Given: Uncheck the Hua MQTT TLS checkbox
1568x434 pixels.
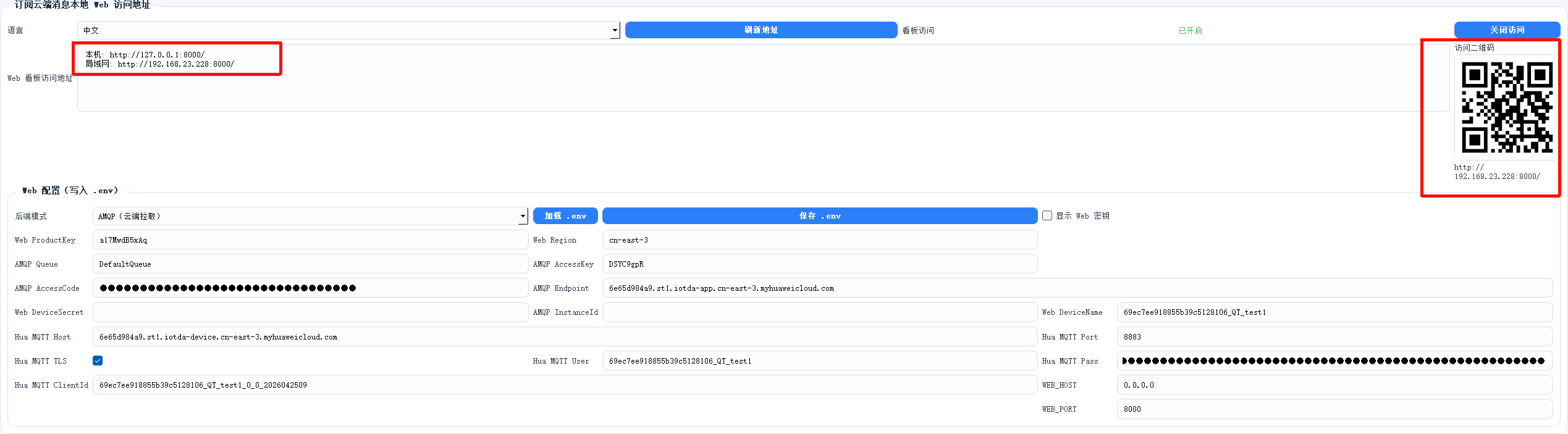Looking at the screenshot, I should pos(98,361).
